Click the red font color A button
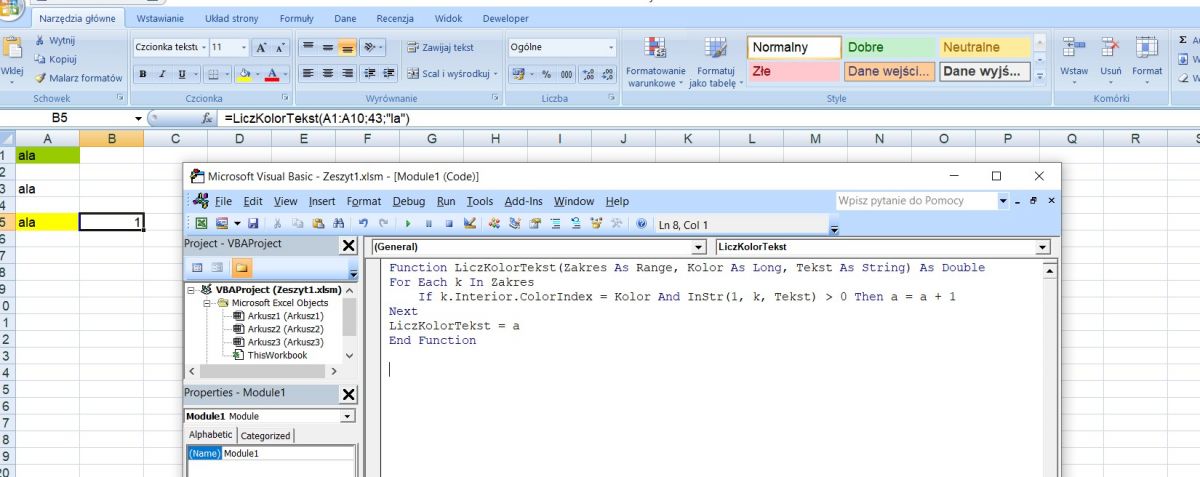This screenshot has width=1200, height=477. [273, 74]
